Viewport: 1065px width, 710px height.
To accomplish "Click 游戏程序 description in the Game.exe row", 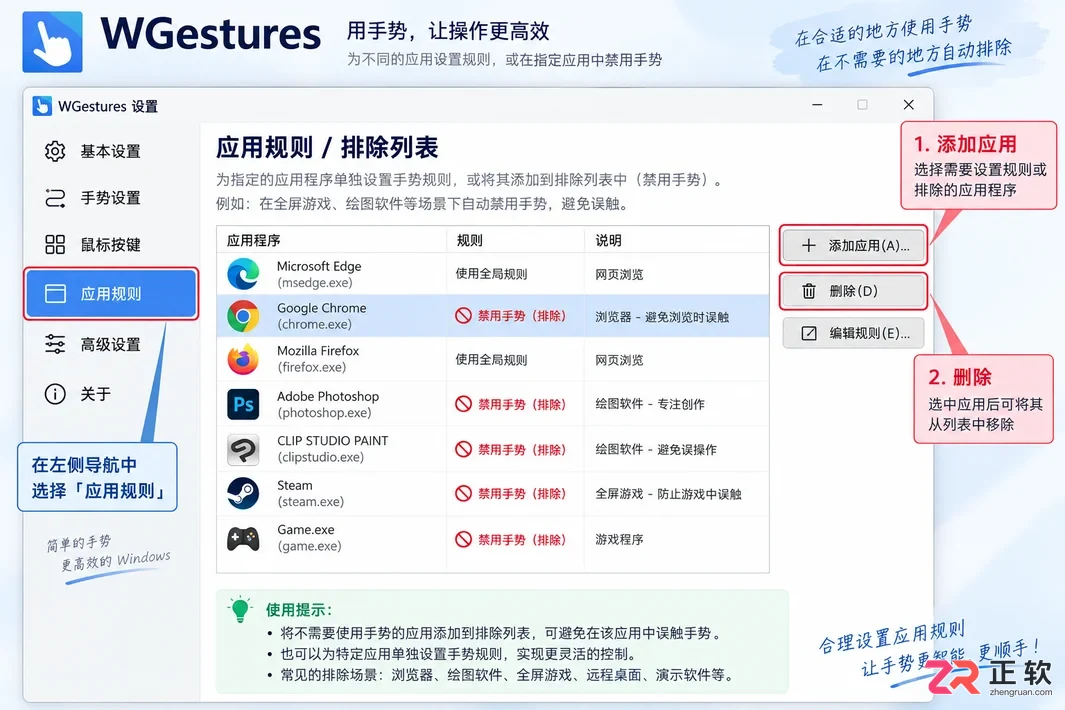I will [619, 539].
